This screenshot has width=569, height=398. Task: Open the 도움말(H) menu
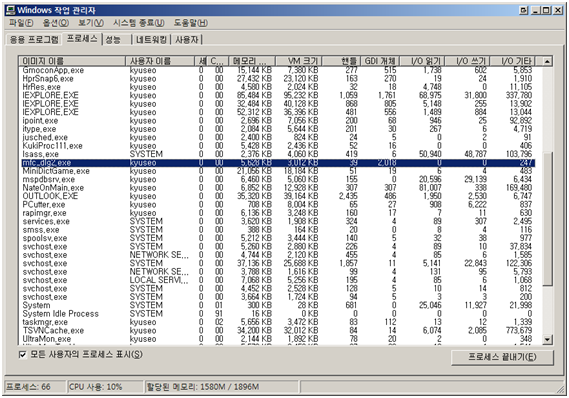coord(191,23)
